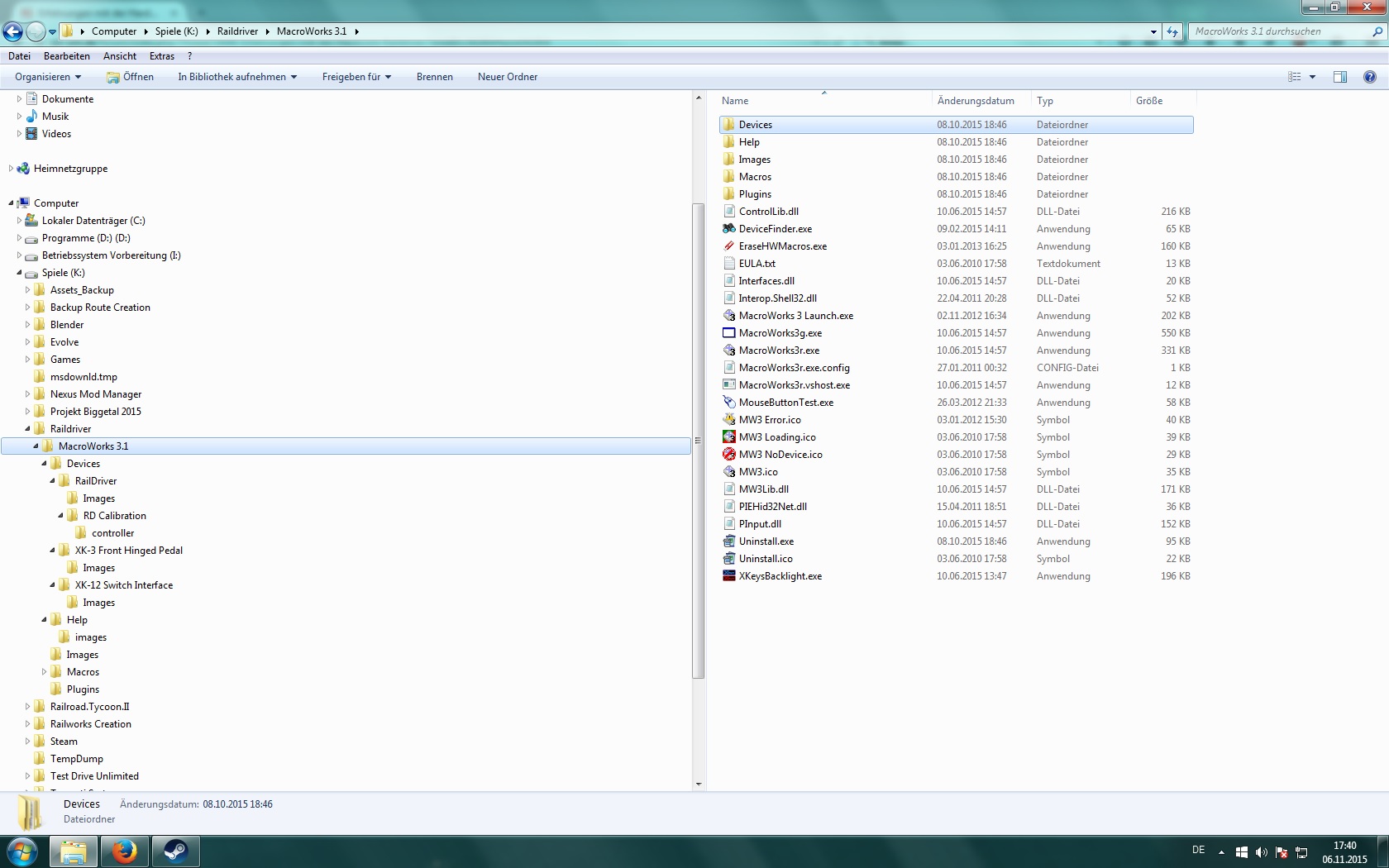
Task: Click Raildriver in the address bar breadcrumb
Action: click(x=238, y=31)
